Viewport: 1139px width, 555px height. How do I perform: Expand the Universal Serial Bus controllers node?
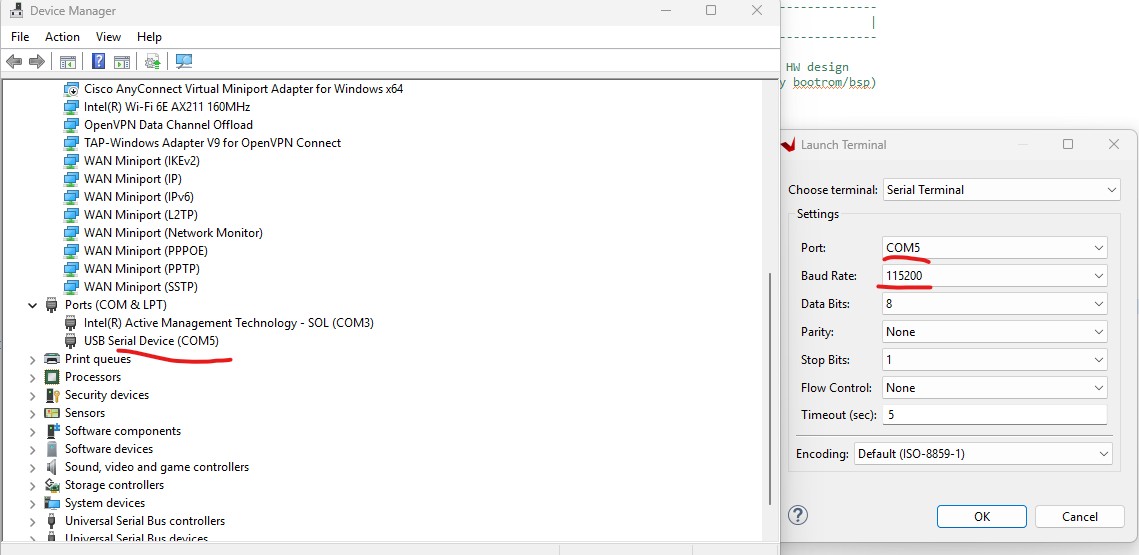click(33, 521)
